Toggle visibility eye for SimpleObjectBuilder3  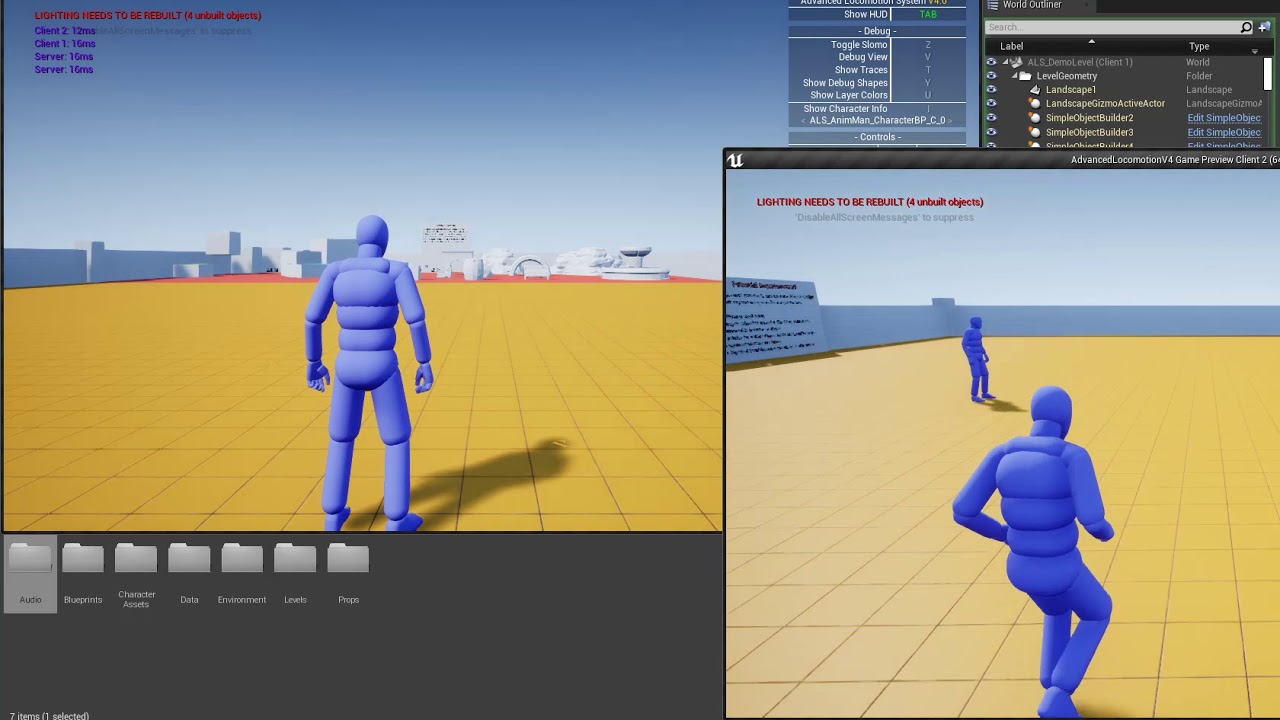(x=991, y=132)
